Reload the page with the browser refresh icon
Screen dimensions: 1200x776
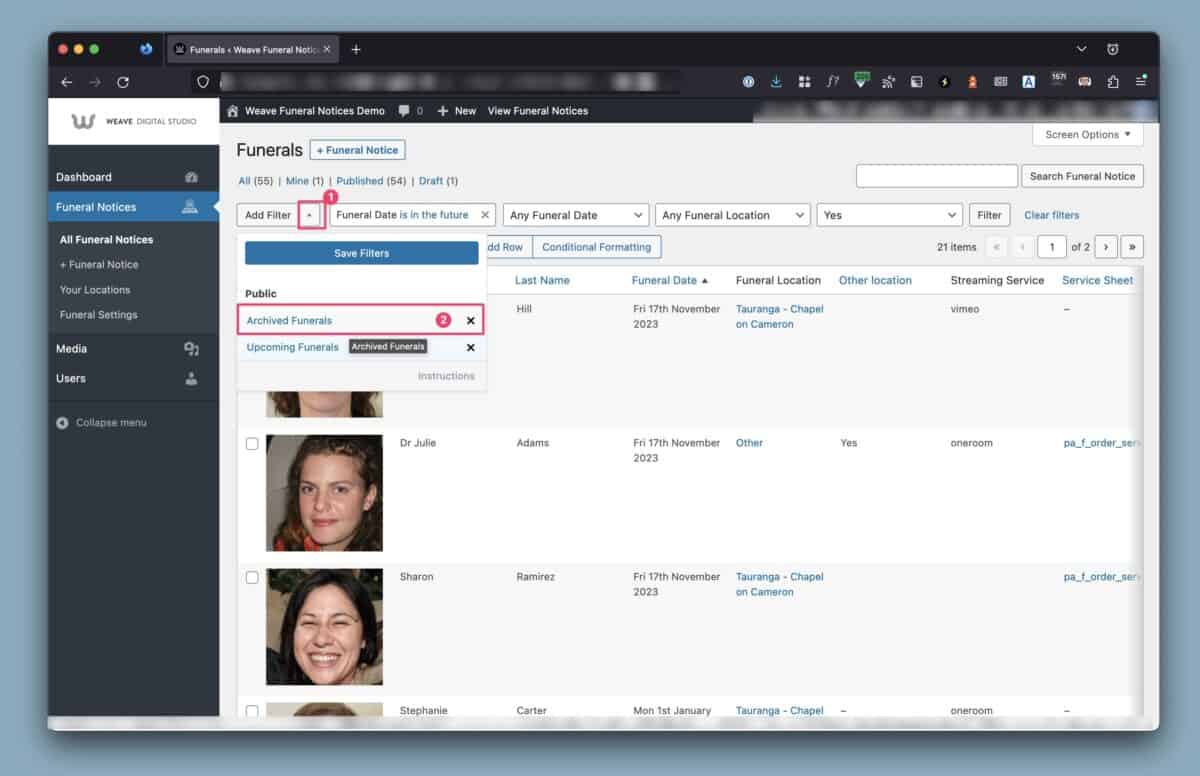click(x=123, y=82)
